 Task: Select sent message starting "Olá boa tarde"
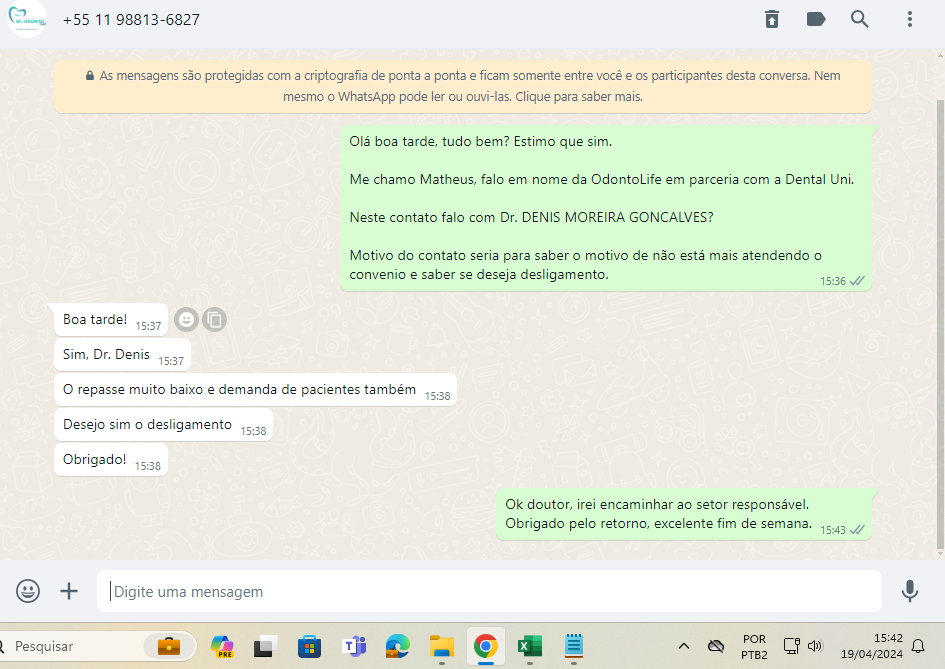point(606,208)
